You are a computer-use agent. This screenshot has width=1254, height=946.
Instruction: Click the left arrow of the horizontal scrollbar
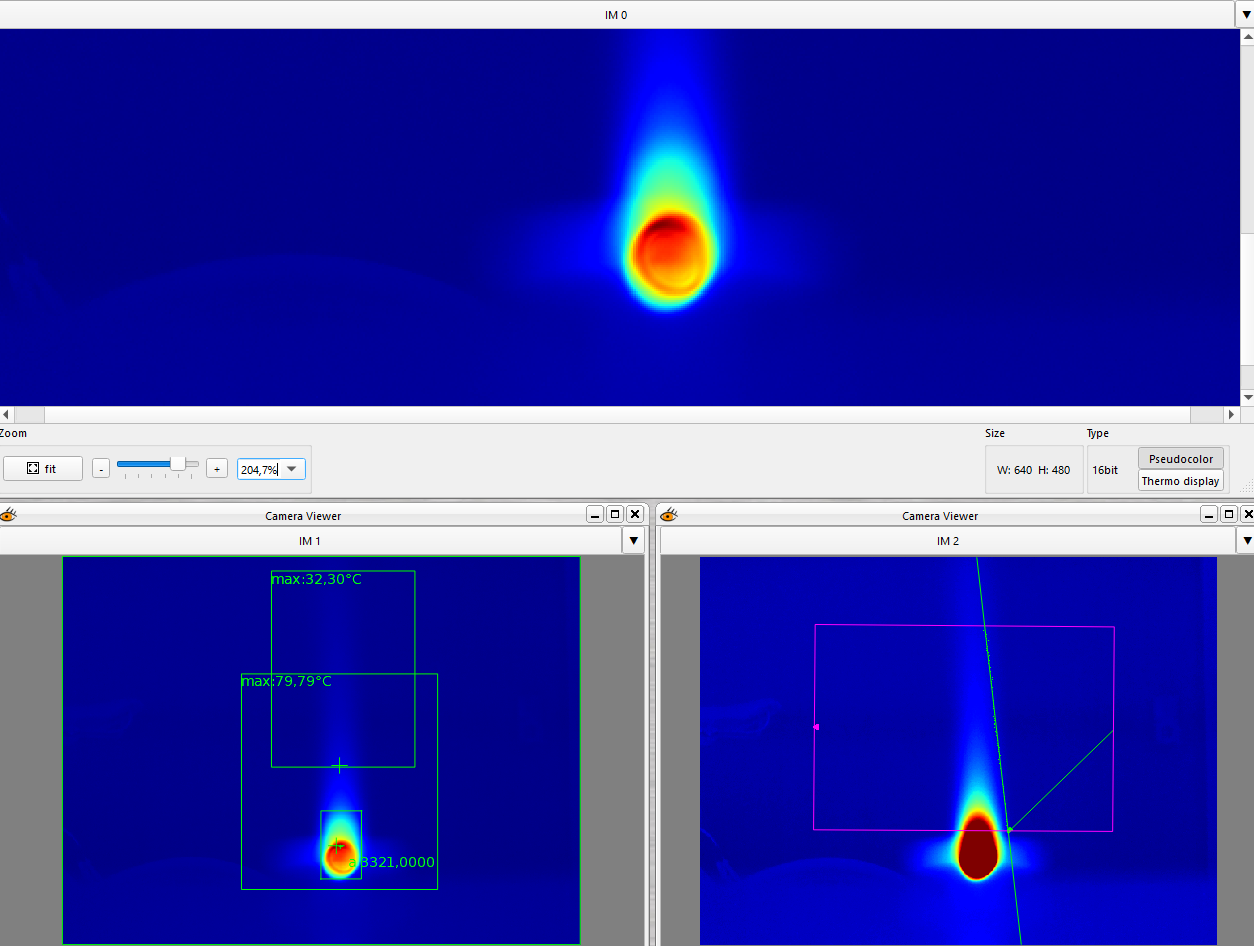[5, 414]
